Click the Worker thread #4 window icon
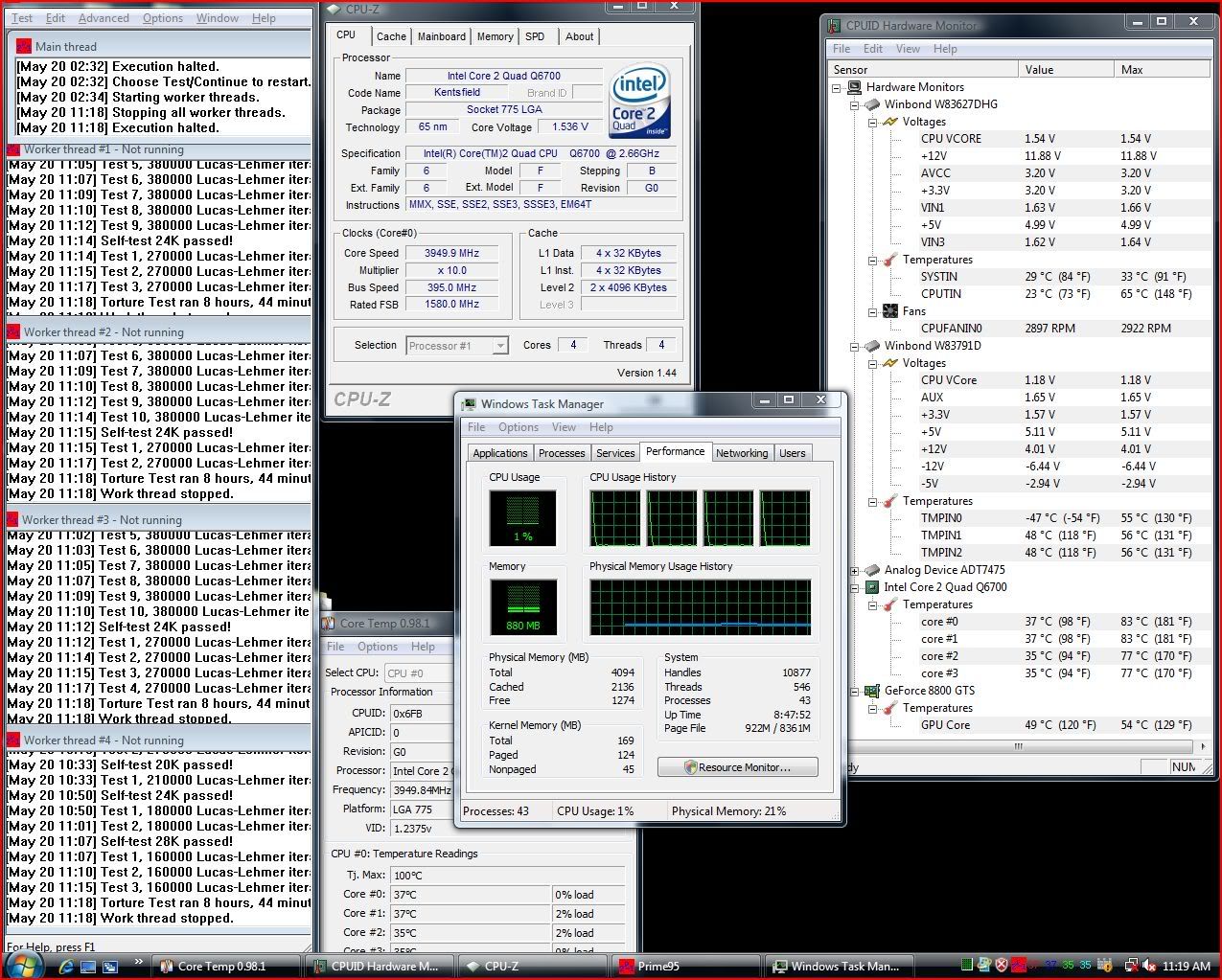The width and height of the screenshot is (1222, 980). point(14,741)
